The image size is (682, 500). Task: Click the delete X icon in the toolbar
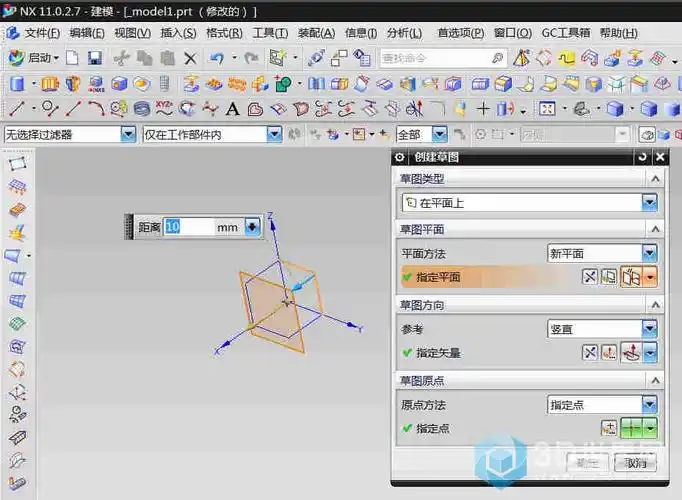[x=190, y=58]
